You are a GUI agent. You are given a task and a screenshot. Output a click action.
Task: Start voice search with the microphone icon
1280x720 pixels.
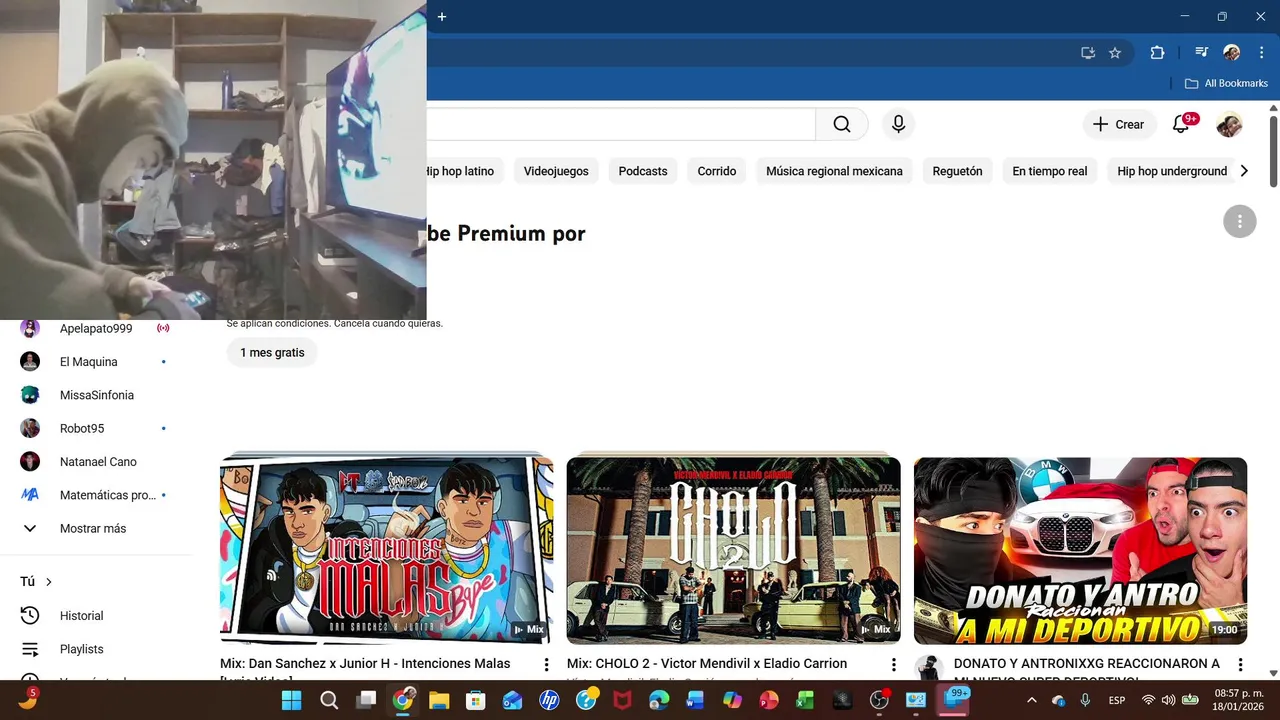pyautogui.click(x=898, y=124)
